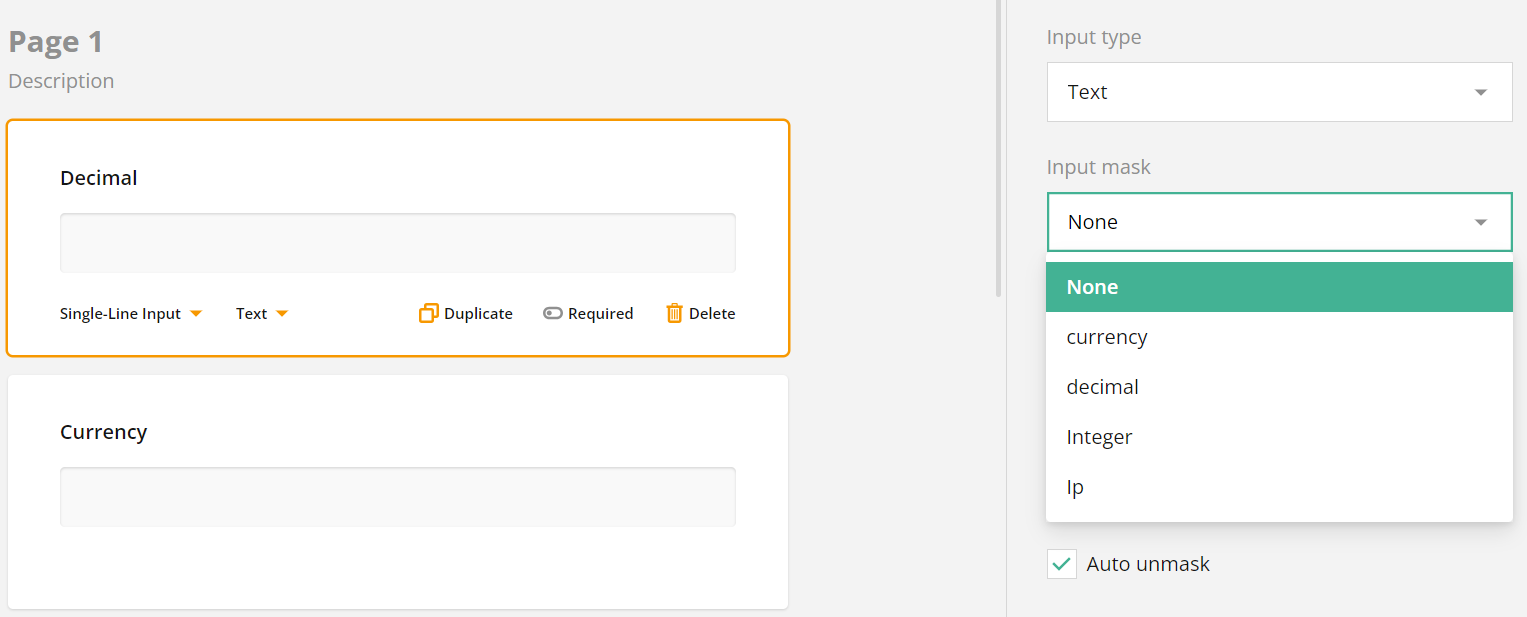
Task: Pick Integer from the mask list
Action: 1279,437
